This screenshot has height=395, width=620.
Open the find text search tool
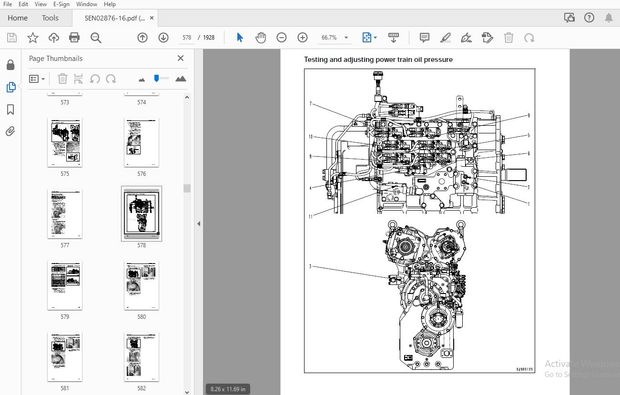pos(96,38)
